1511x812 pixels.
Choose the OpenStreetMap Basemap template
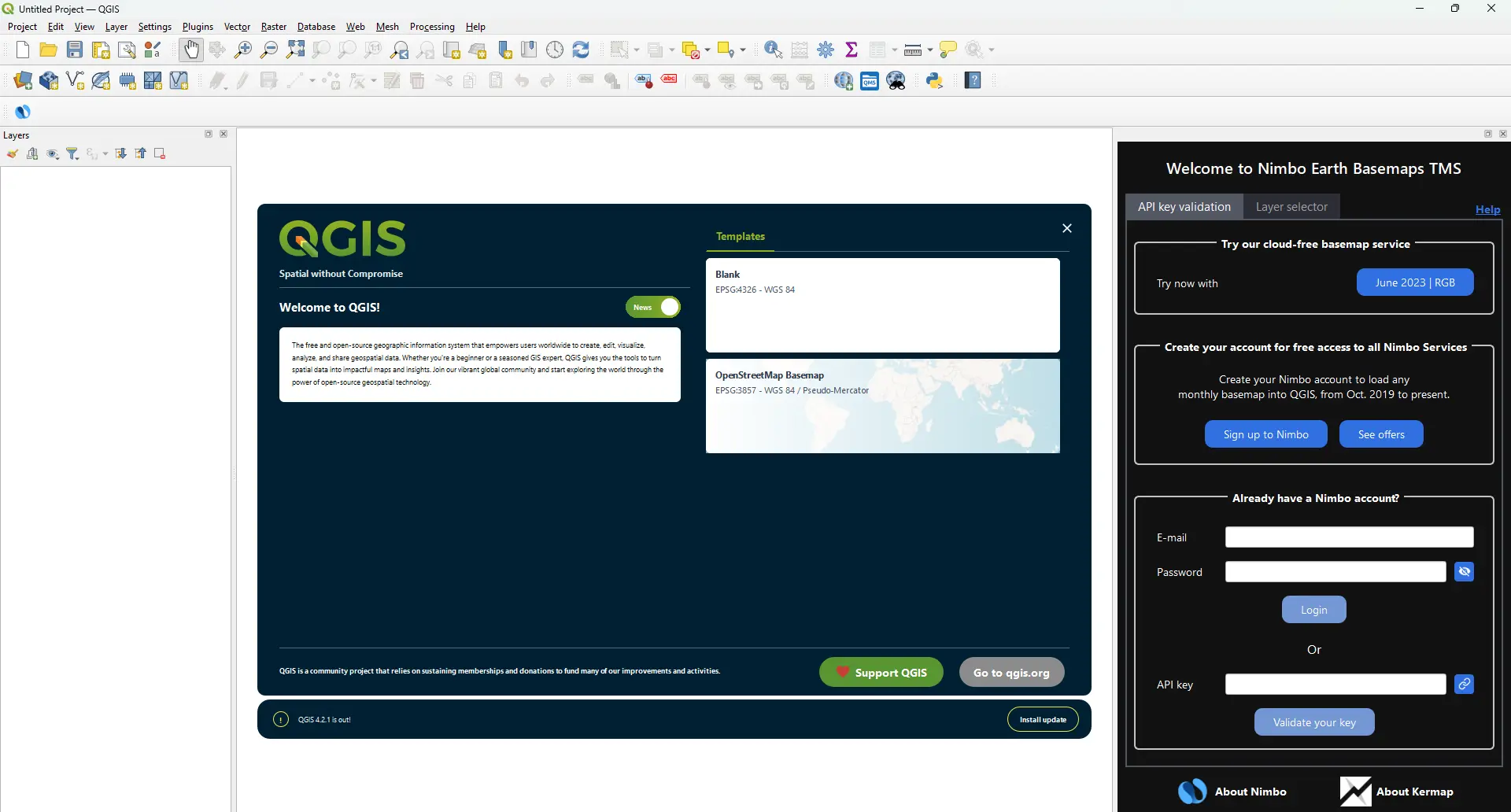point(882,406)
